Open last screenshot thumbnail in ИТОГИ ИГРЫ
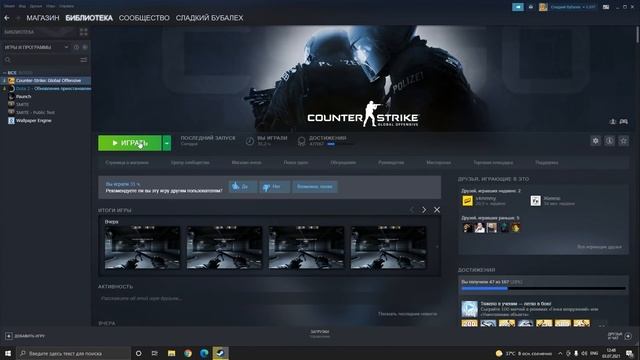 click(388, 247)
